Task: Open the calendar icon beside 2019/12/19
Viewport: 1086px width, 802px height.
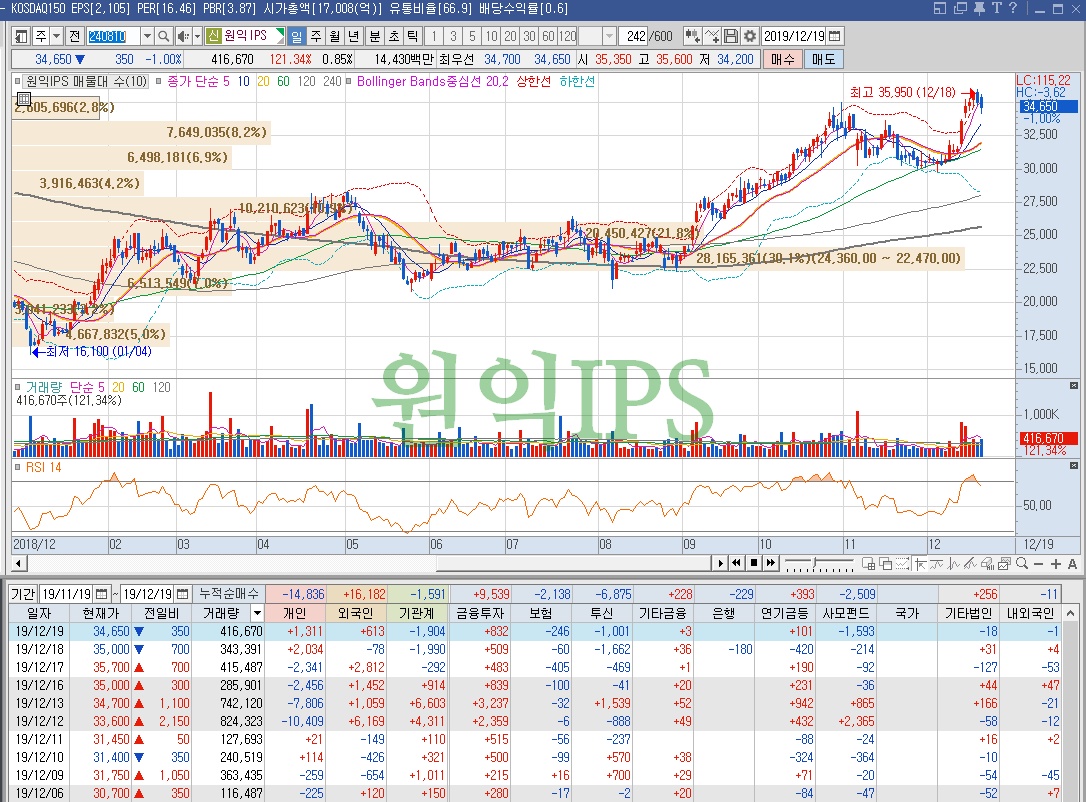Action: [835, 36]
